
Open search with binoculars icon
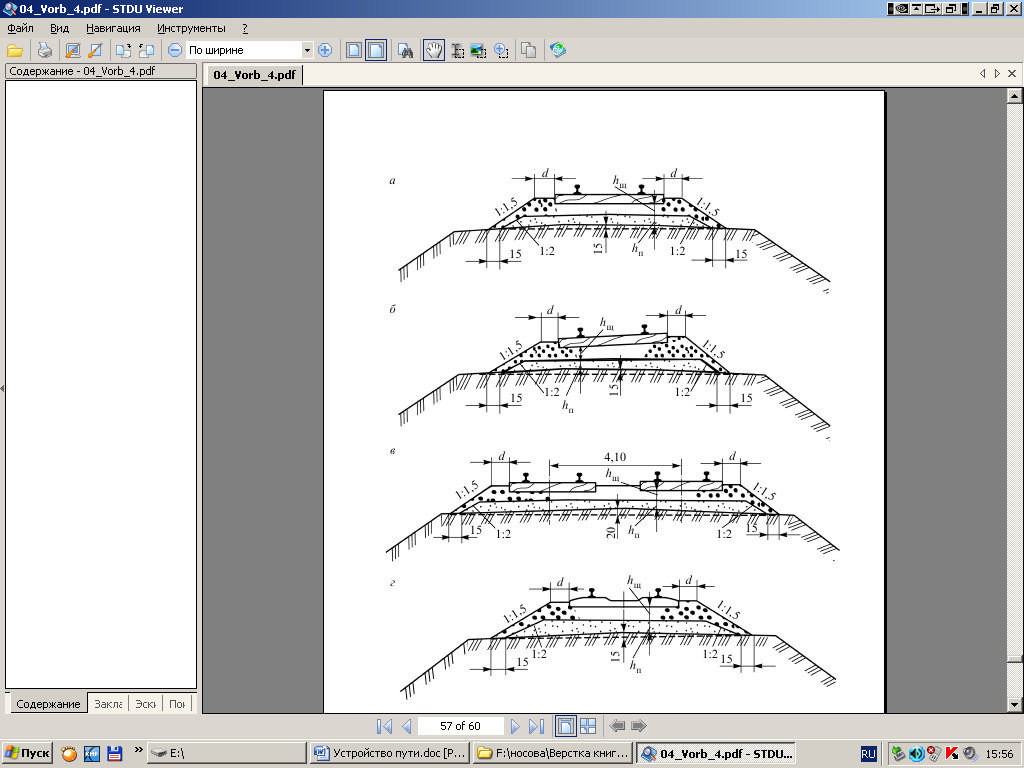point(405,50)
